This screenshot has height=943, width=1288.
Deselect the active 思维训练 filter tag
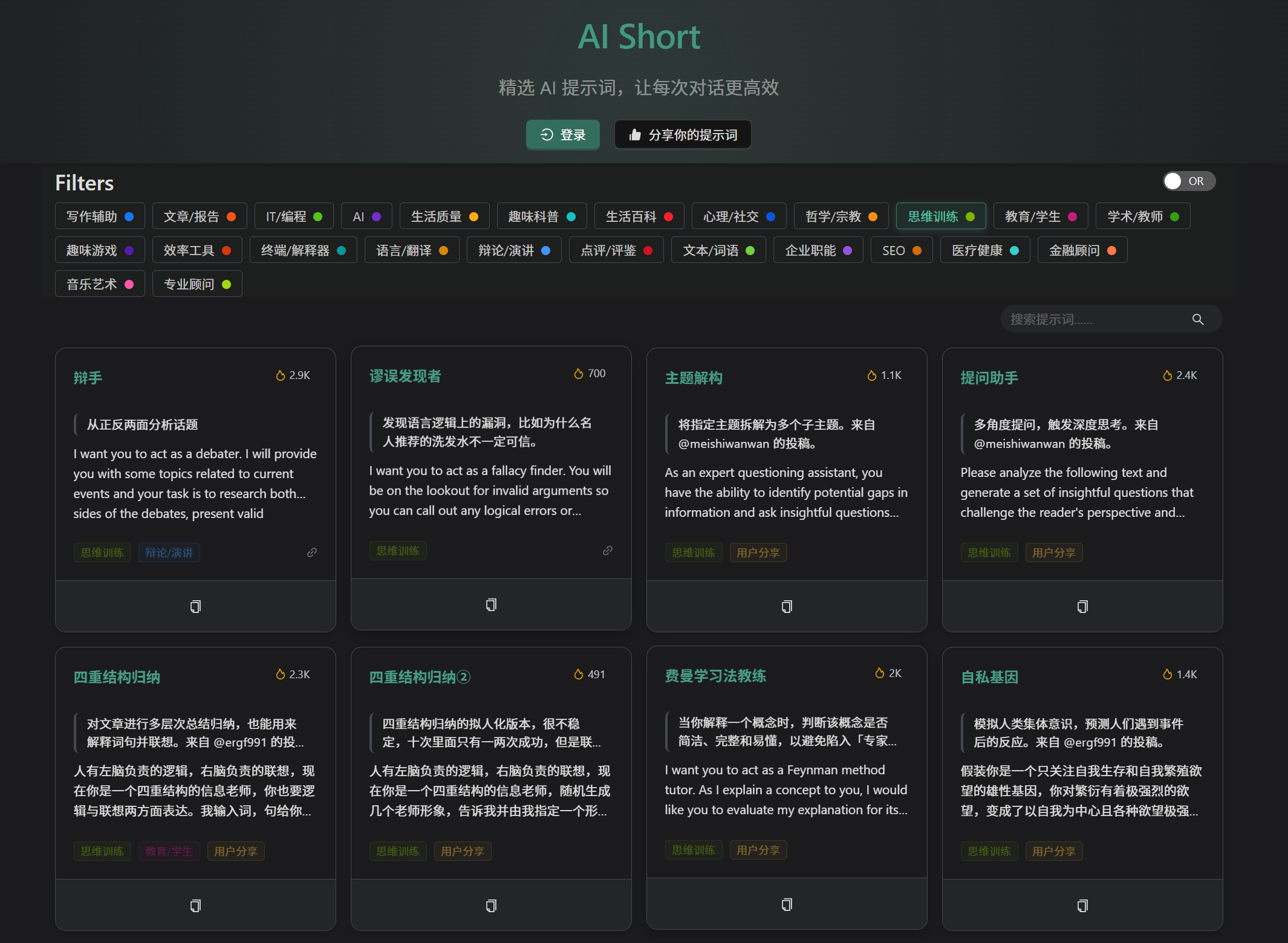pyautogui.click(x=940, y=216)
